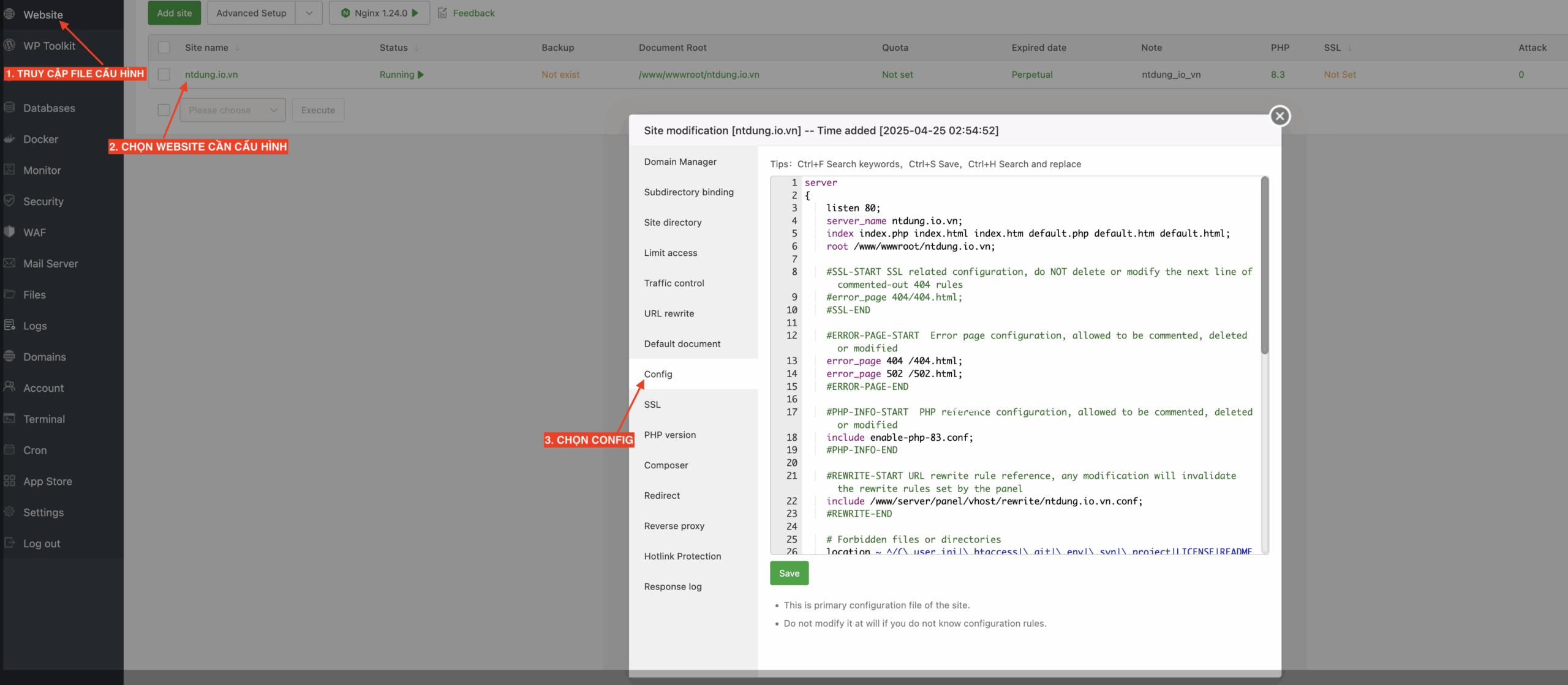Close the Site modification dialog
Screen dimensions: 1568x685
(x=1280, y=116)
